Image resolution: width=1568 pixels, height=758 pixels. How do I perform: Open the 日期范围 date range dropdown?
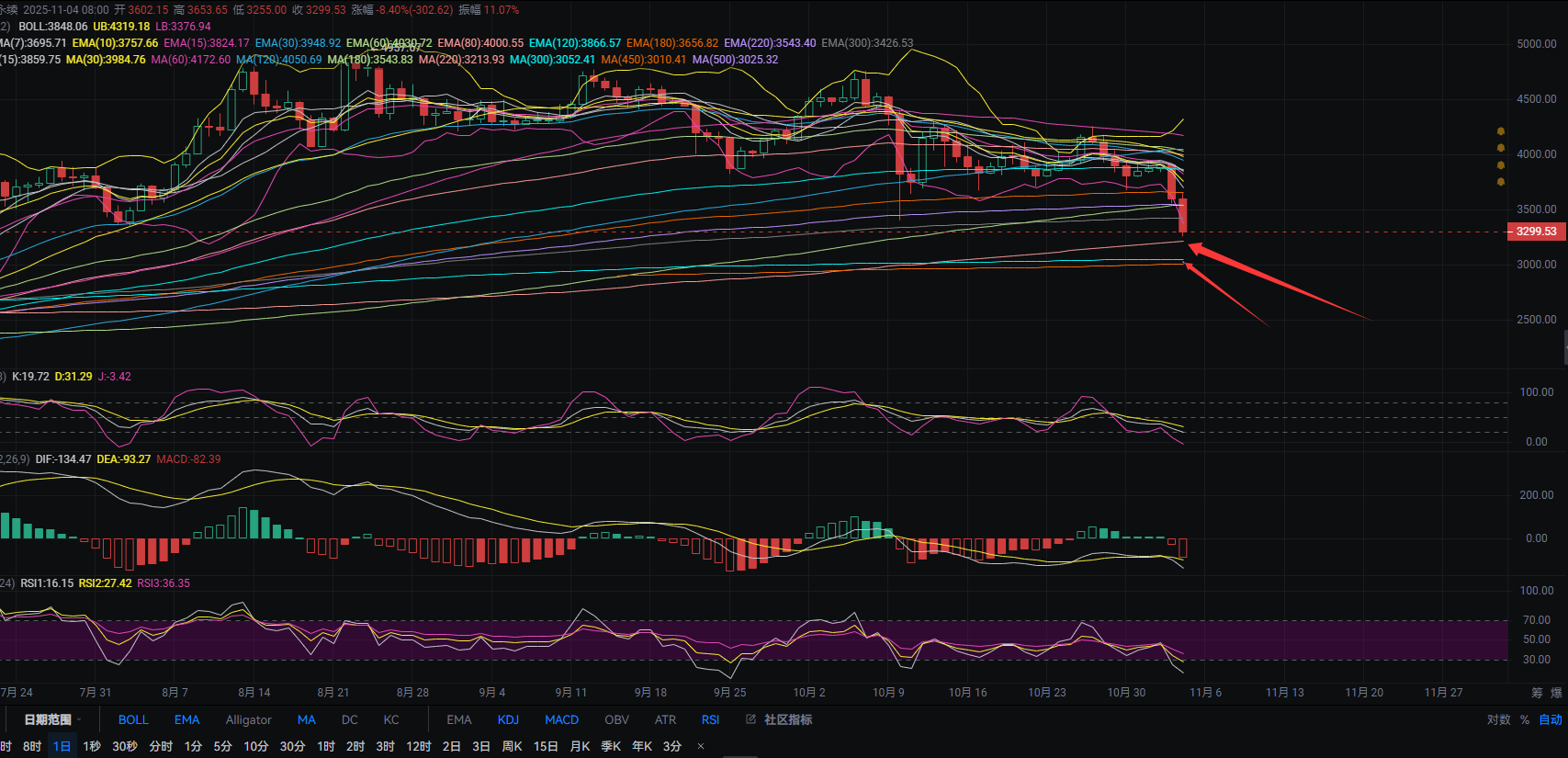click(x=52, y=719)
